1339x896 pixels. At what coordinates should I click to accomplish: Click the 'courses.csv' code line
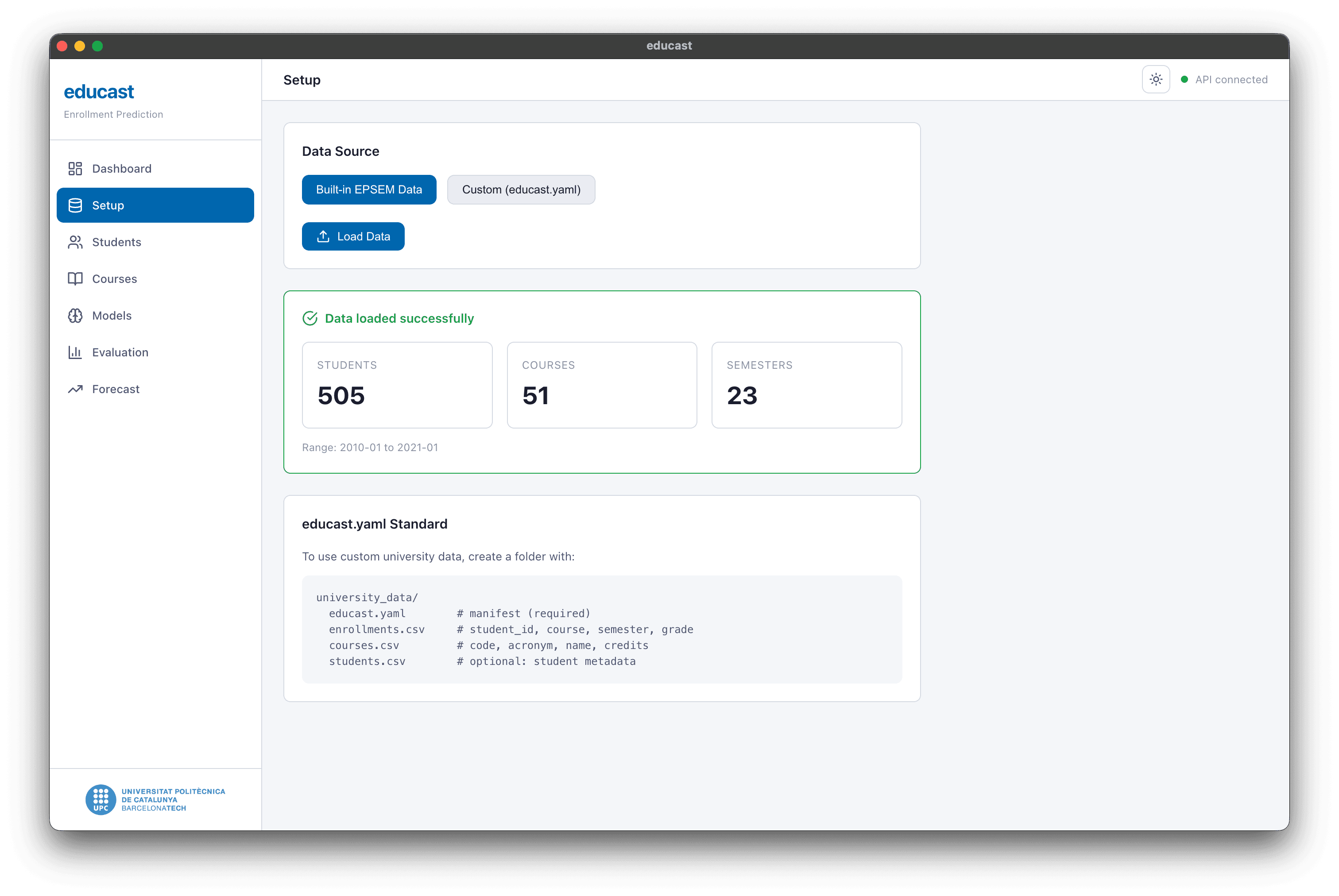tap(489, 645)
